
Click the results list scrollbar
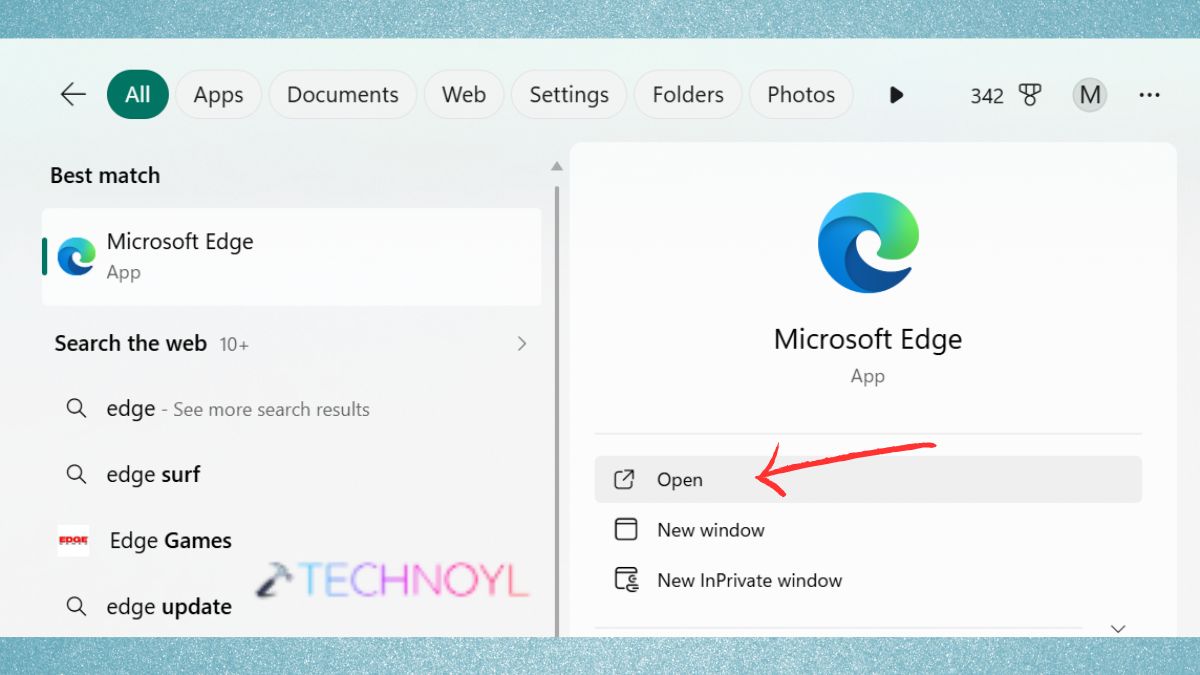(x=557, y=410)
